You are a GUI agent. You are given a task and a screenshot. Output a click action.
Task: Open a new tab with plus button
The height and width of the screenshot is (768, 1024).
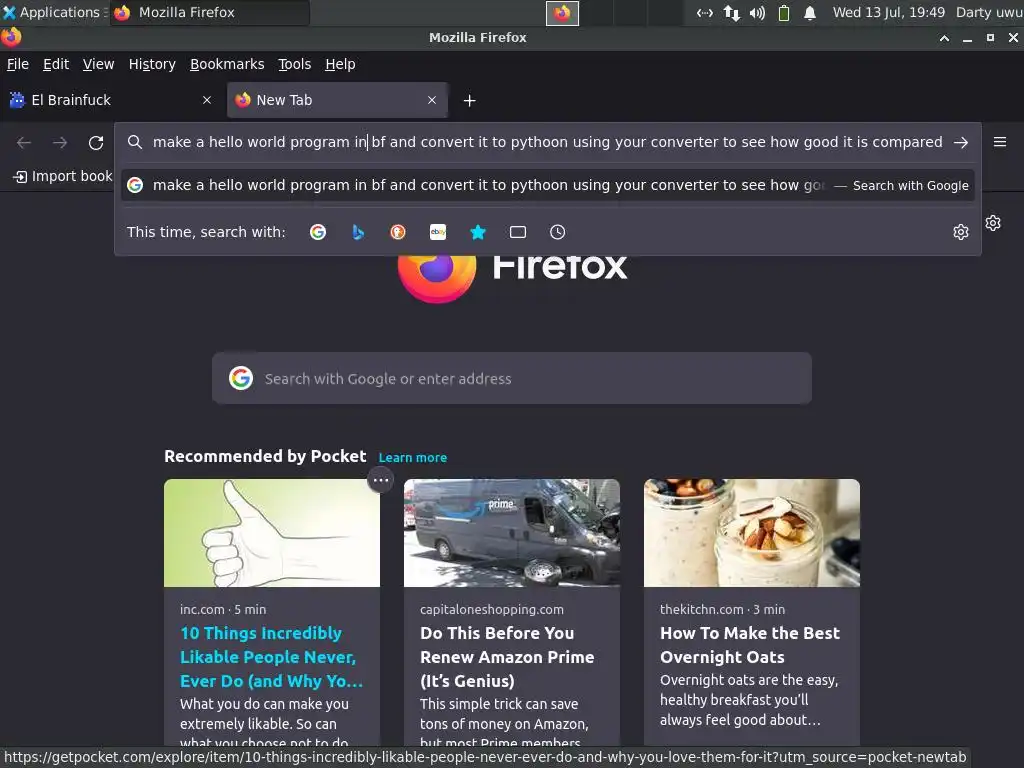[470, 101]
